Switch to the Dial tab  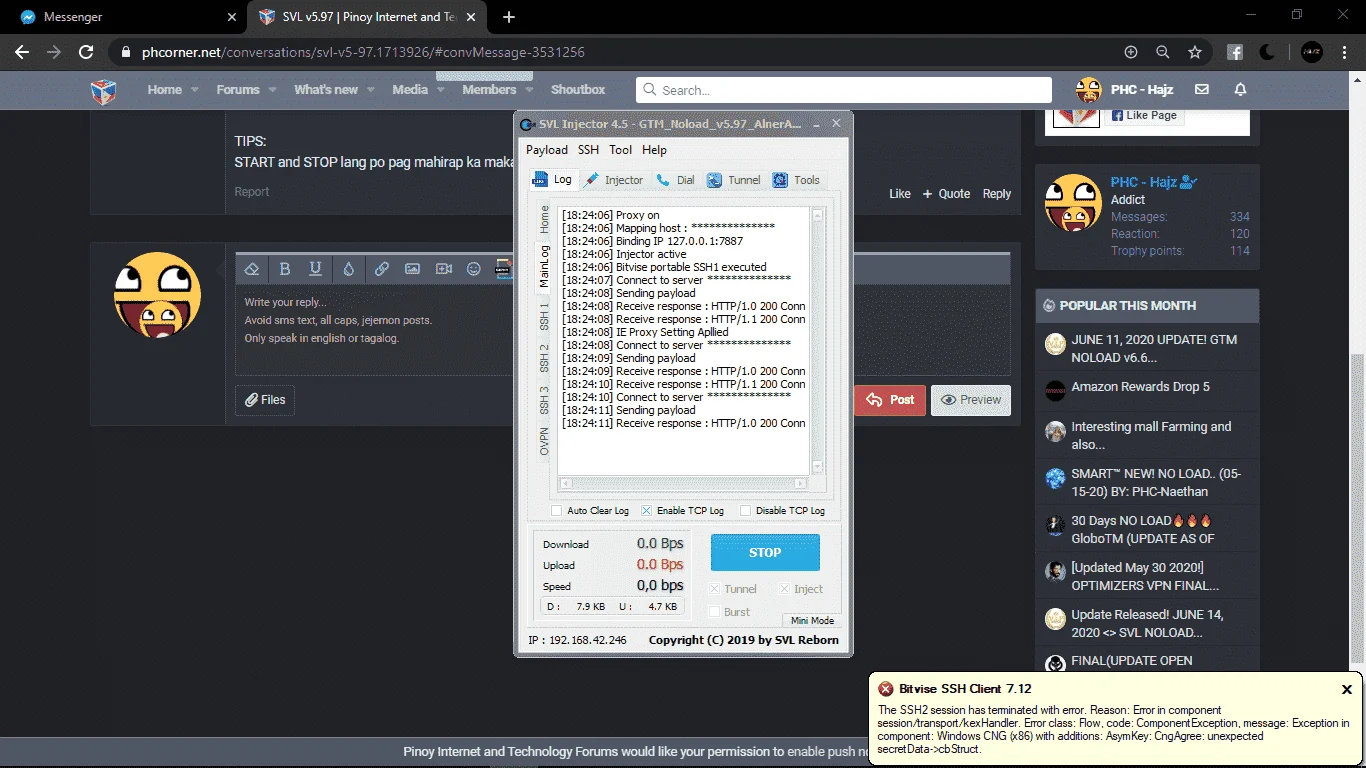click(675, 180)
